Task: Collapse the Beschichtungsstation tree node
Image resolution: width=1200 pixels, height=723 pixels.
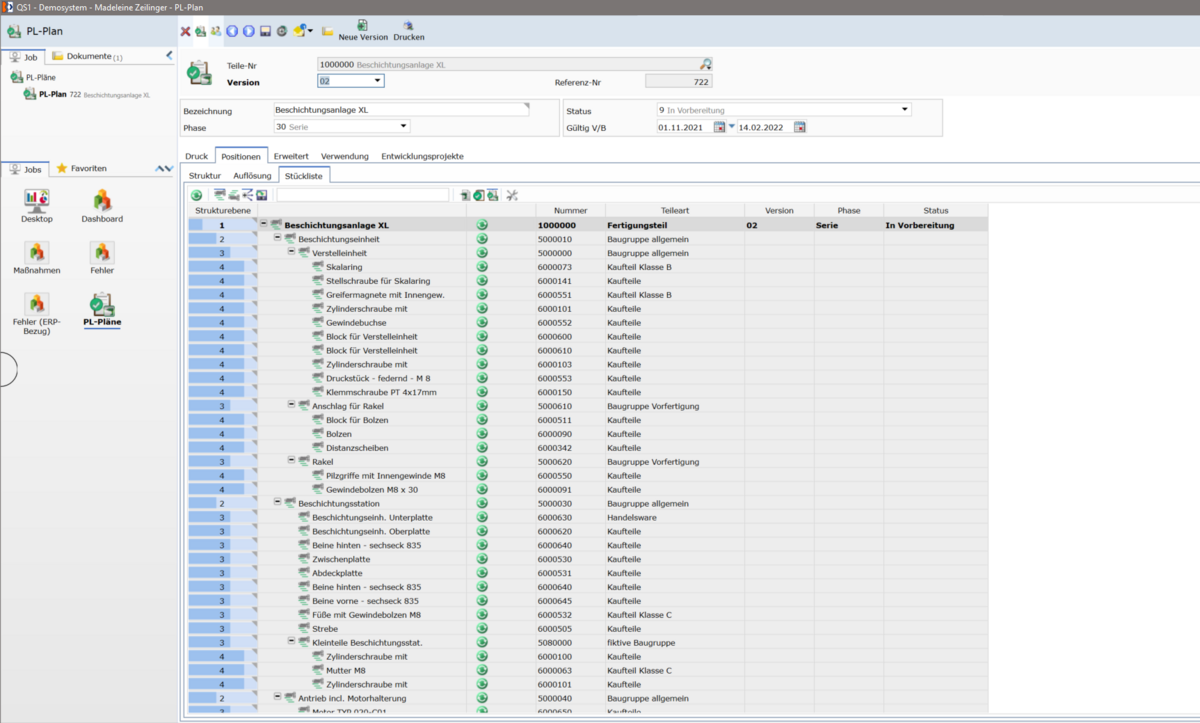Action: [x=277, y=503]
